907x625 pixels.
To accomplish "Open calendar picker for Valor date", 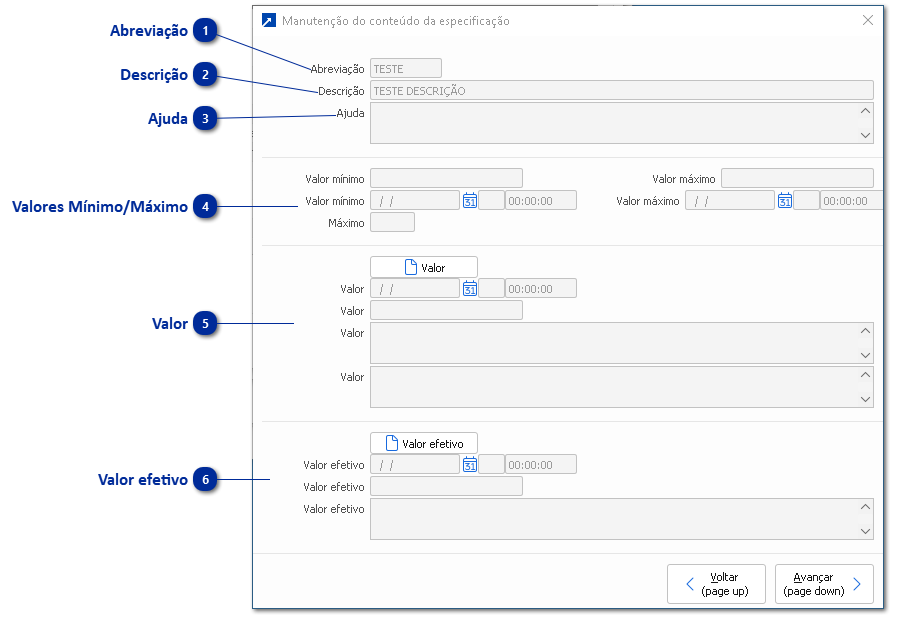I will tap(470, 289).
